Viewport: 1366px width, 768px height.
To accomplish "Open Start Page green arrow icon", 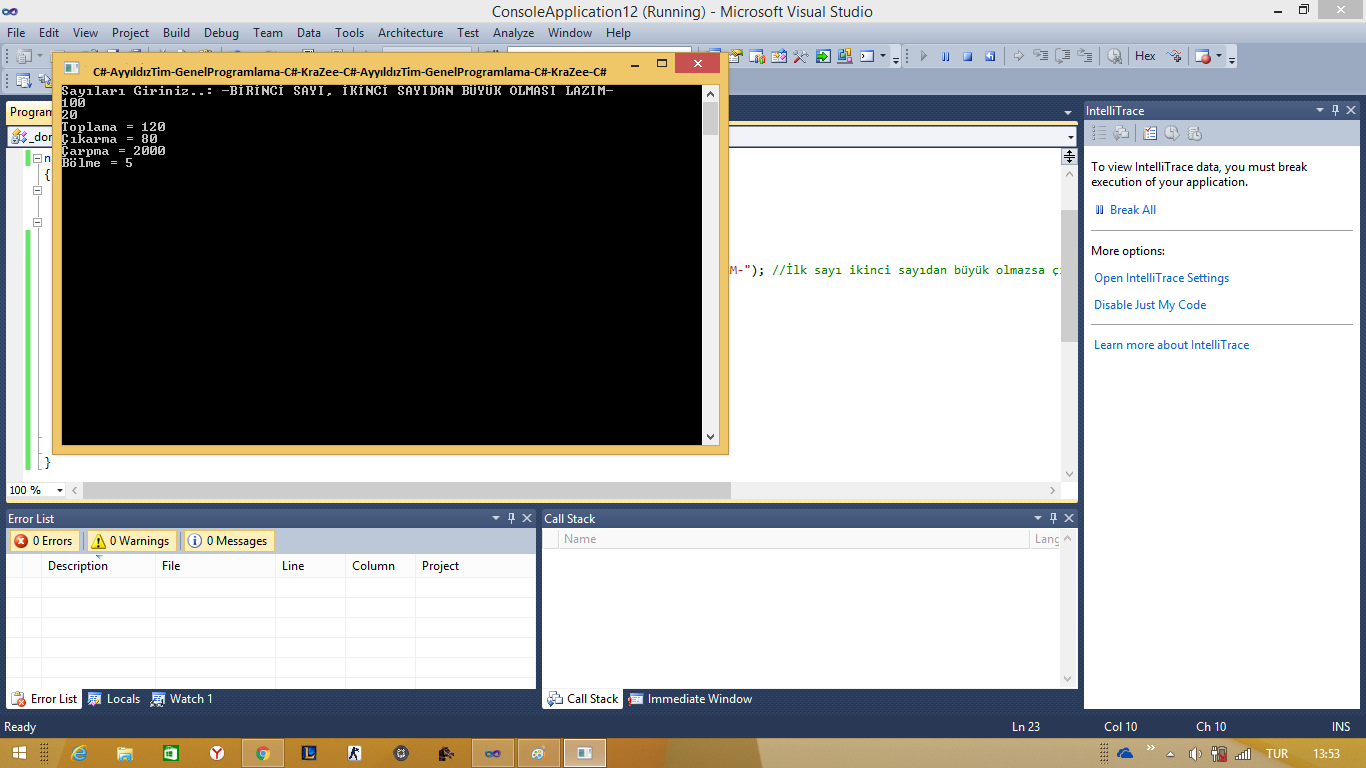I will pos(823,56).
